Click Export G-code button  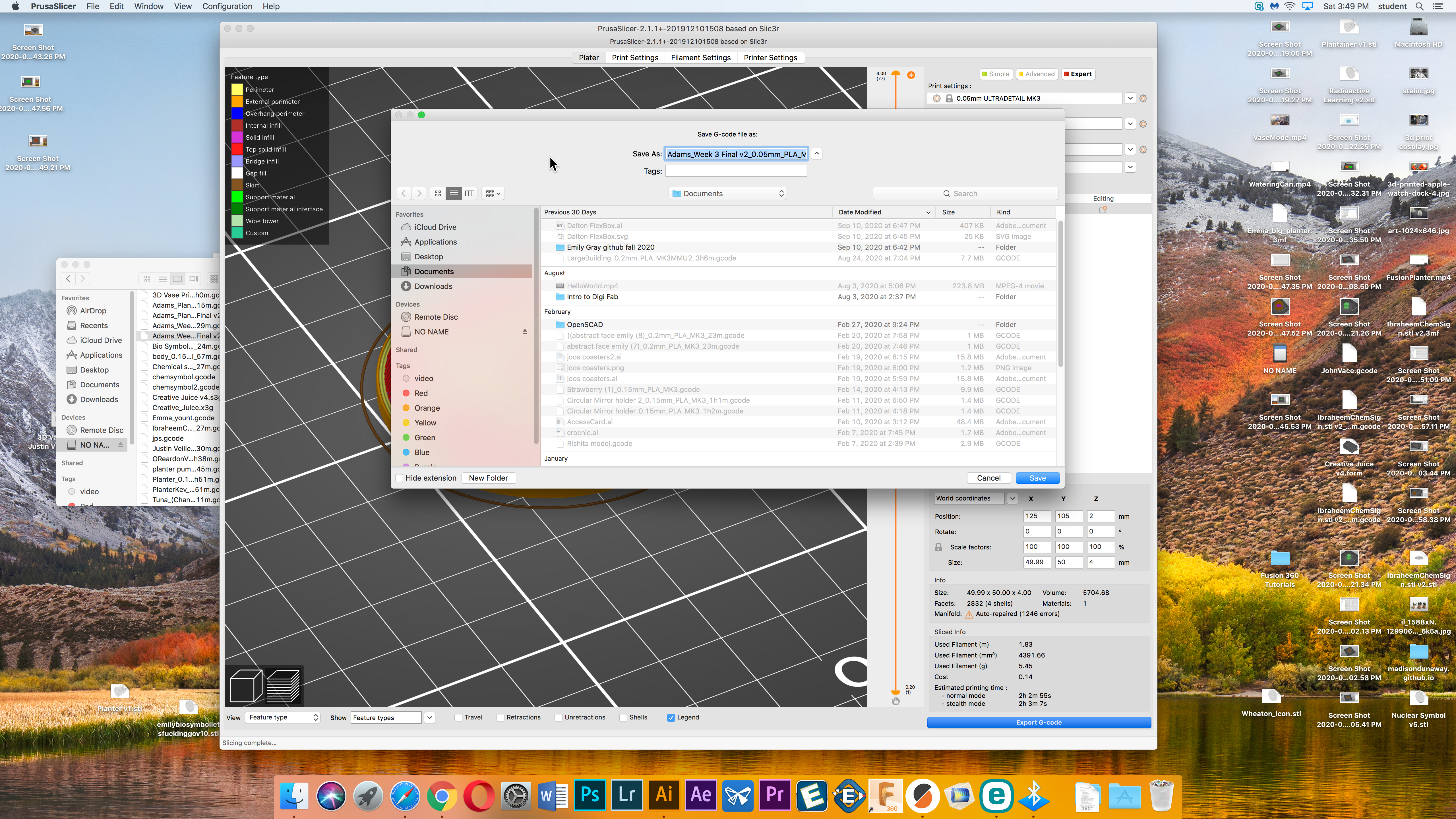pyautogui.click(x=1038, y=723)
